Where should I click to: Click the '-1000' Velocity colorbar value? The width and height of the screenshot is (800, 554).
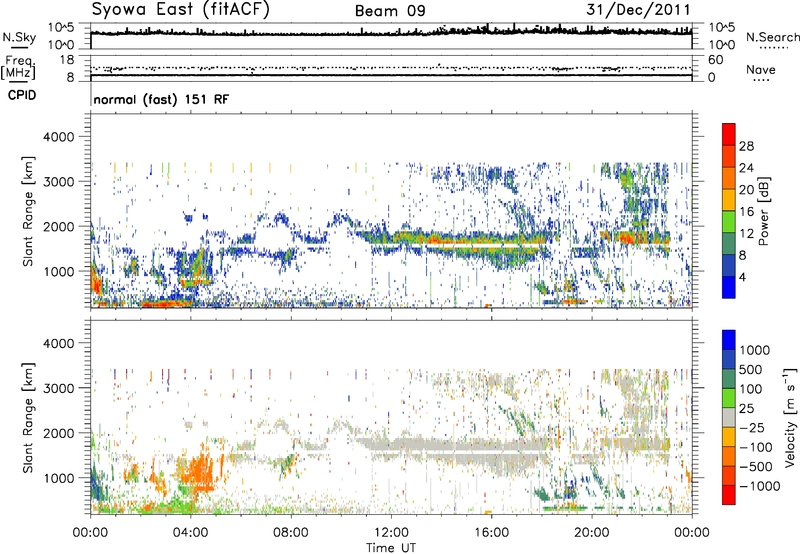[759, 486]
